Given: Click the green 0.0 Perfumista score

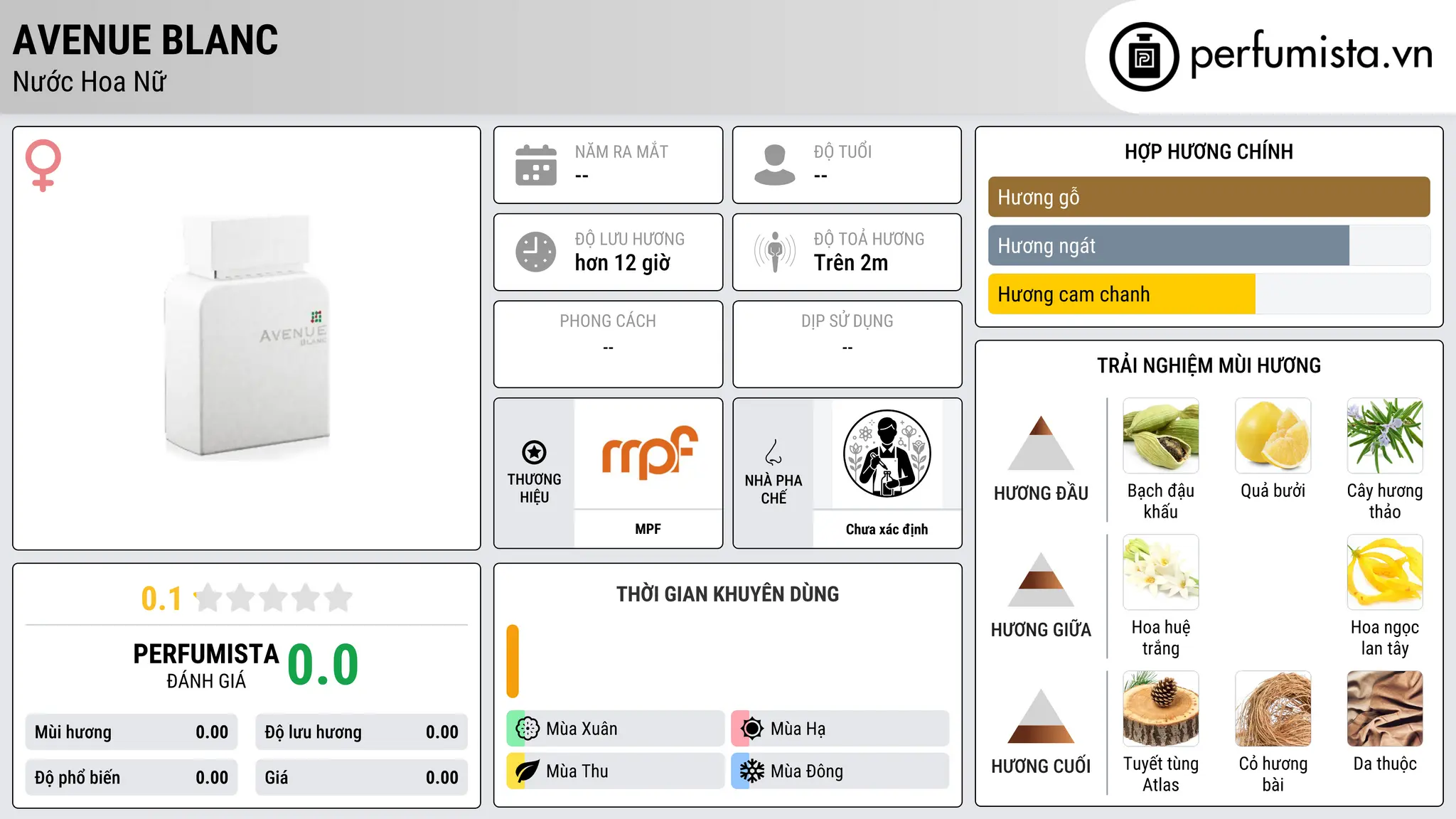Looking at the screenshot, I should tap(323, 665).
